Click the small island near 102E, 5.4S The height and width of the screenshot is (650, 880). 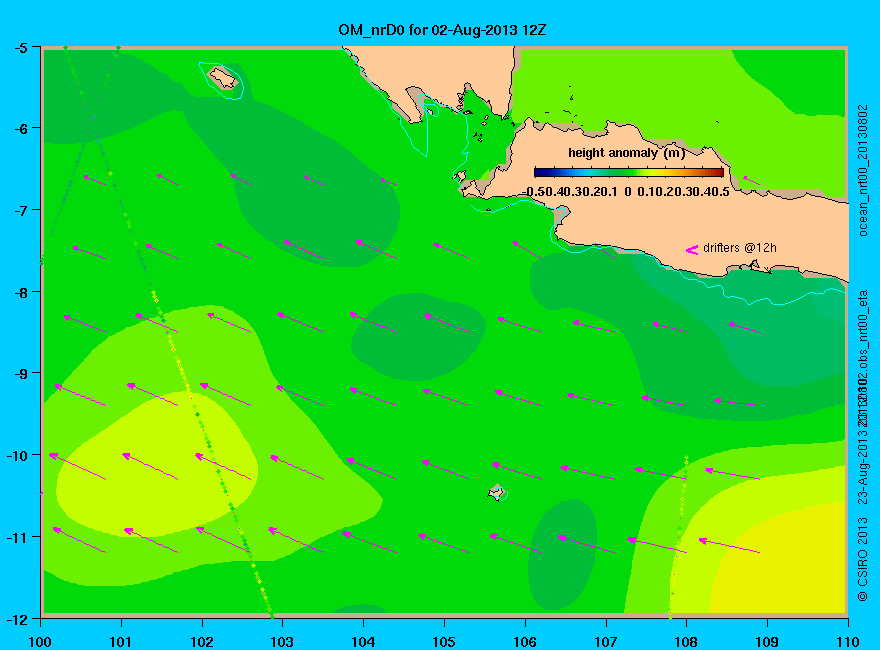(223, 77)
